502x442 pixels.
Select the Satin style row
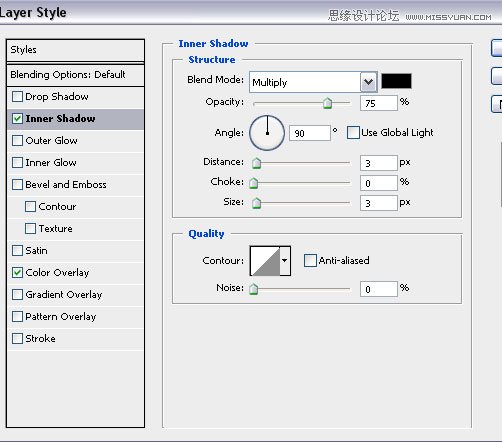(75, 251)
